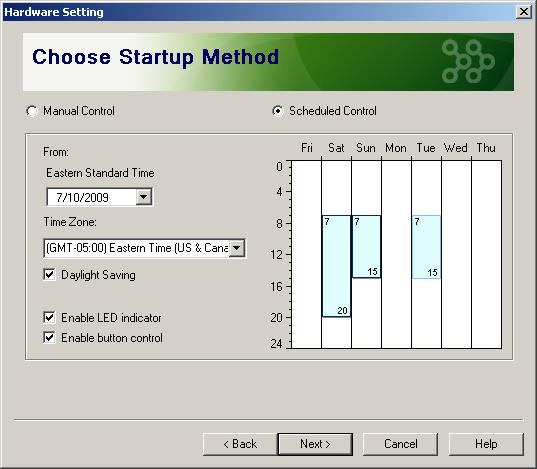The height and width of the screenshot is (469, 537).
Task: Close the Hardware Setting dialog
Action: point(523,12)
